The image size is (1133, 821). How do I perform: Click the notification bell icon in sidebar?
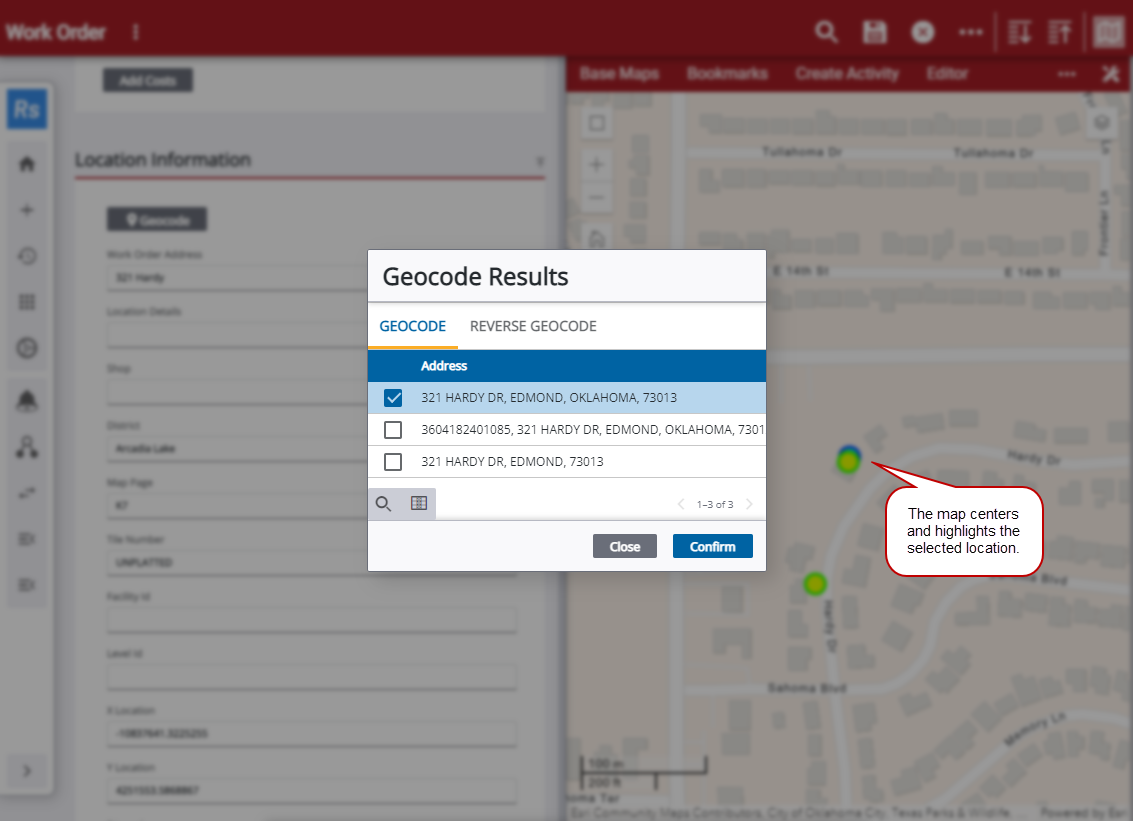[27, 401]
